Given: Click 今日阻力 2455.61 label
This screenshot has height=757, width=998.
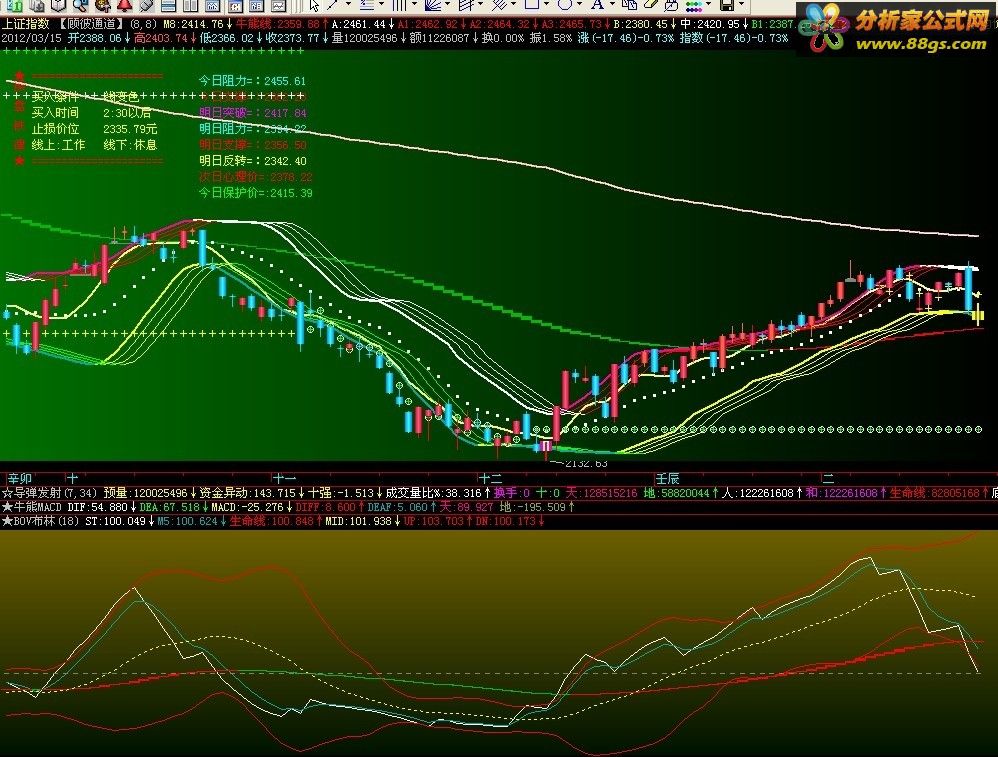Looking at the screenshot, I should (252, 81).
